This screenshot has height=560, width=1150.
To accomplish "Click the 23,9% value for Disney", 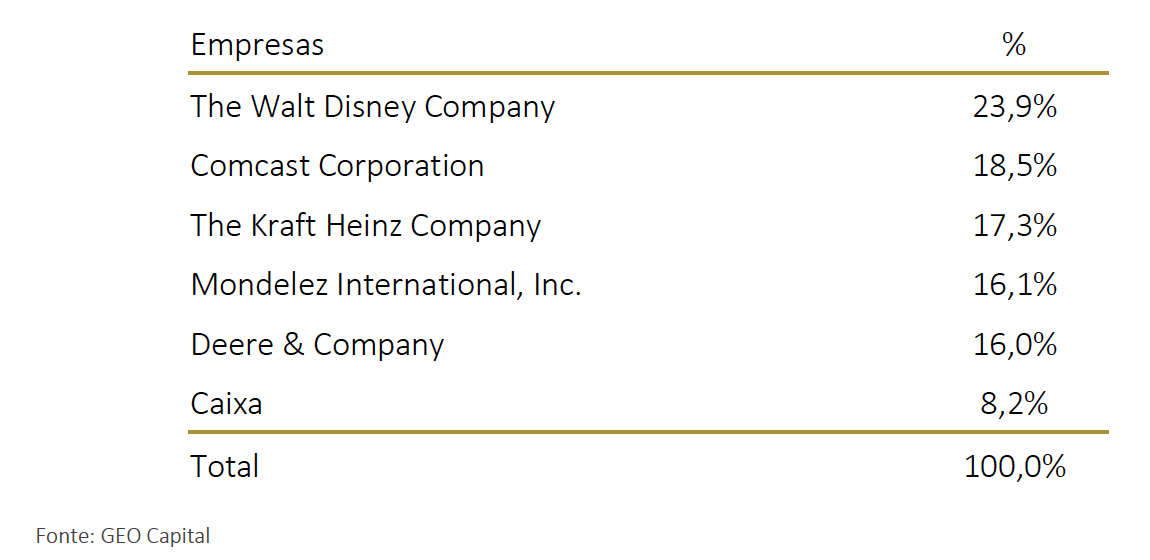I will [x=1014, y=106].
